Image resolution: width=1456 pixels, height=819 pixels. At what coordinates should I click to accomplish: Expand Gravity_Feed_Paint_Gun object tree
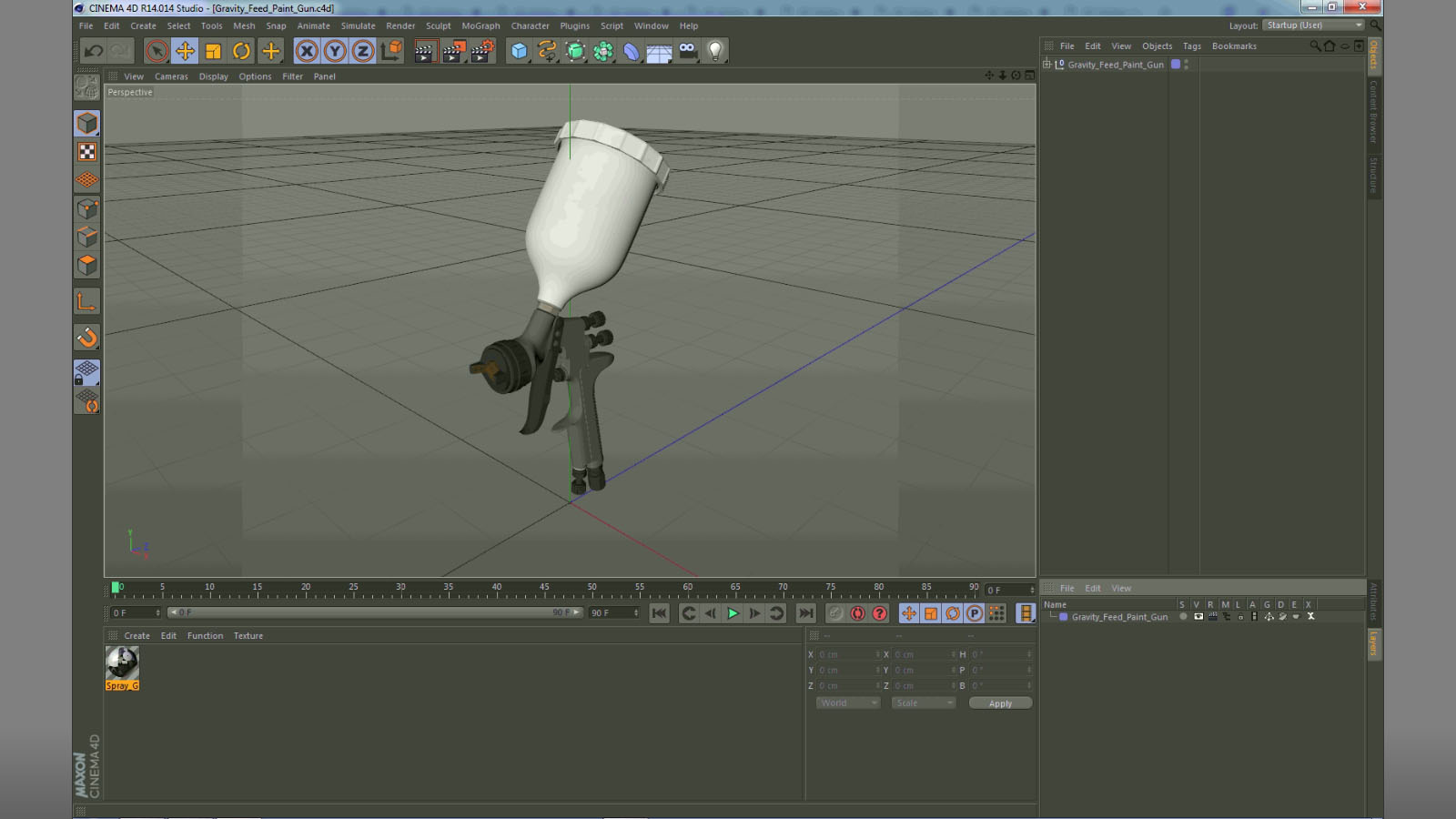tap(1046, 65)
